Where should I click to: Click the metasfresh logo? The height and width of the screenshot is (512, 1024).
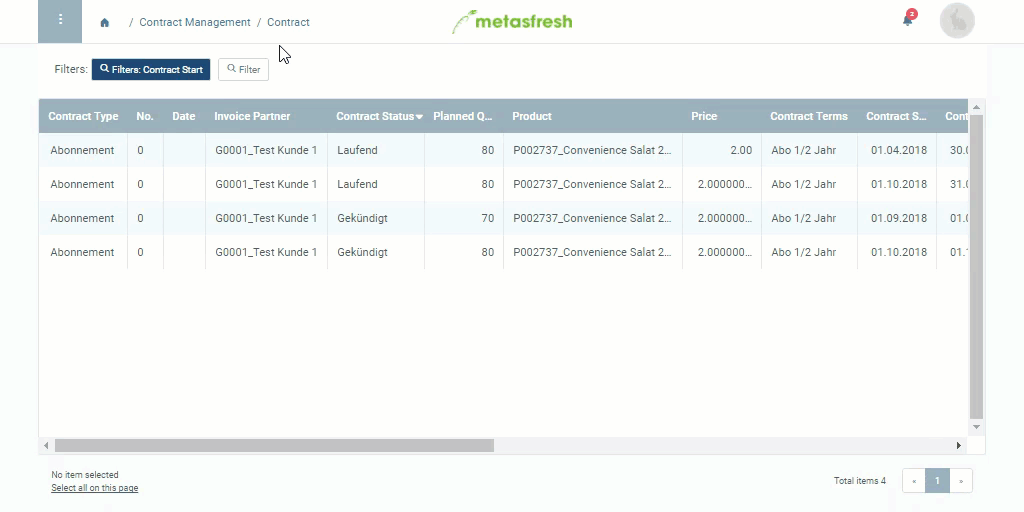click(512, 22)
